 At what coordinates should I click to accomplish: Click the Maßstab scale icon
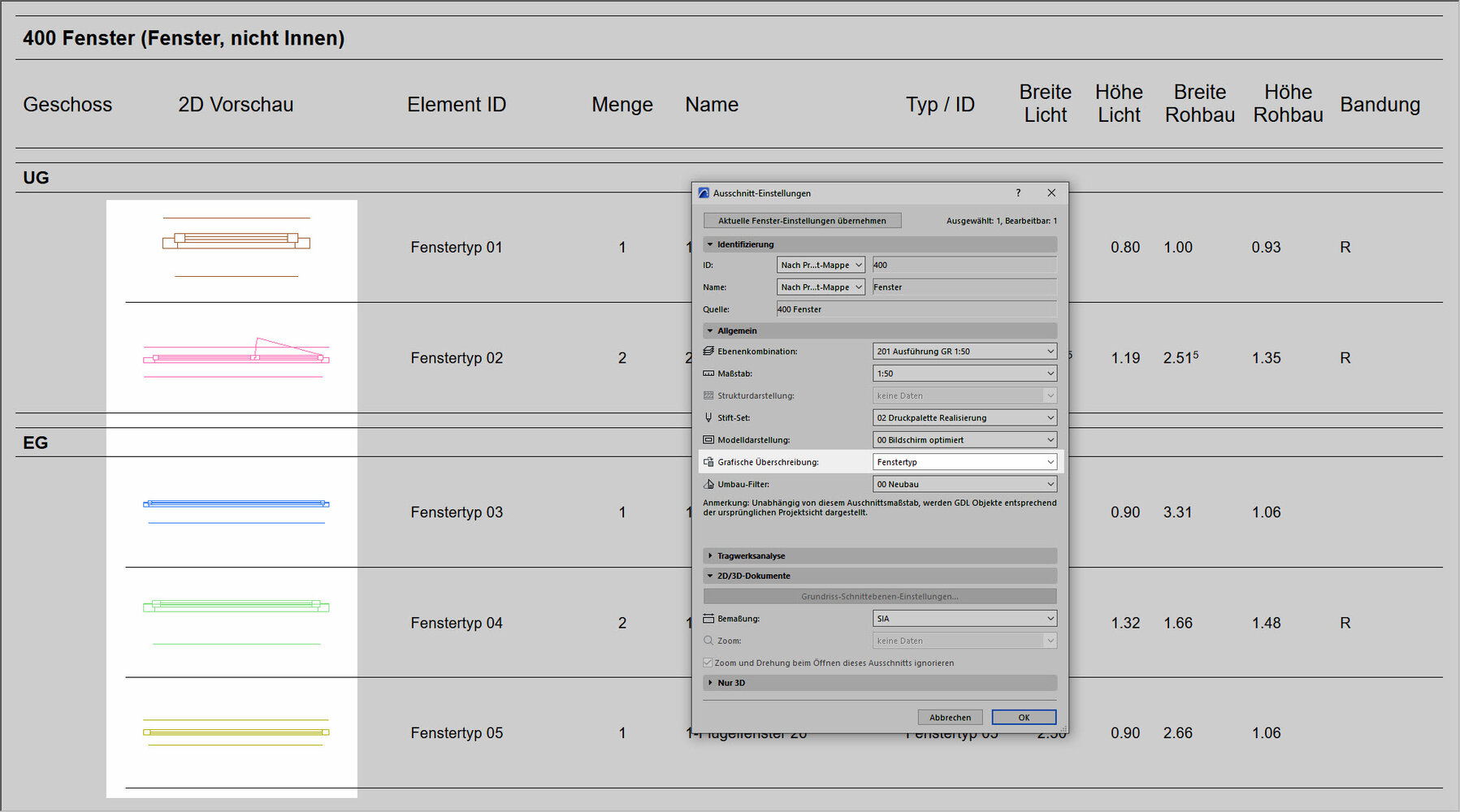click(x=708, y=374)
